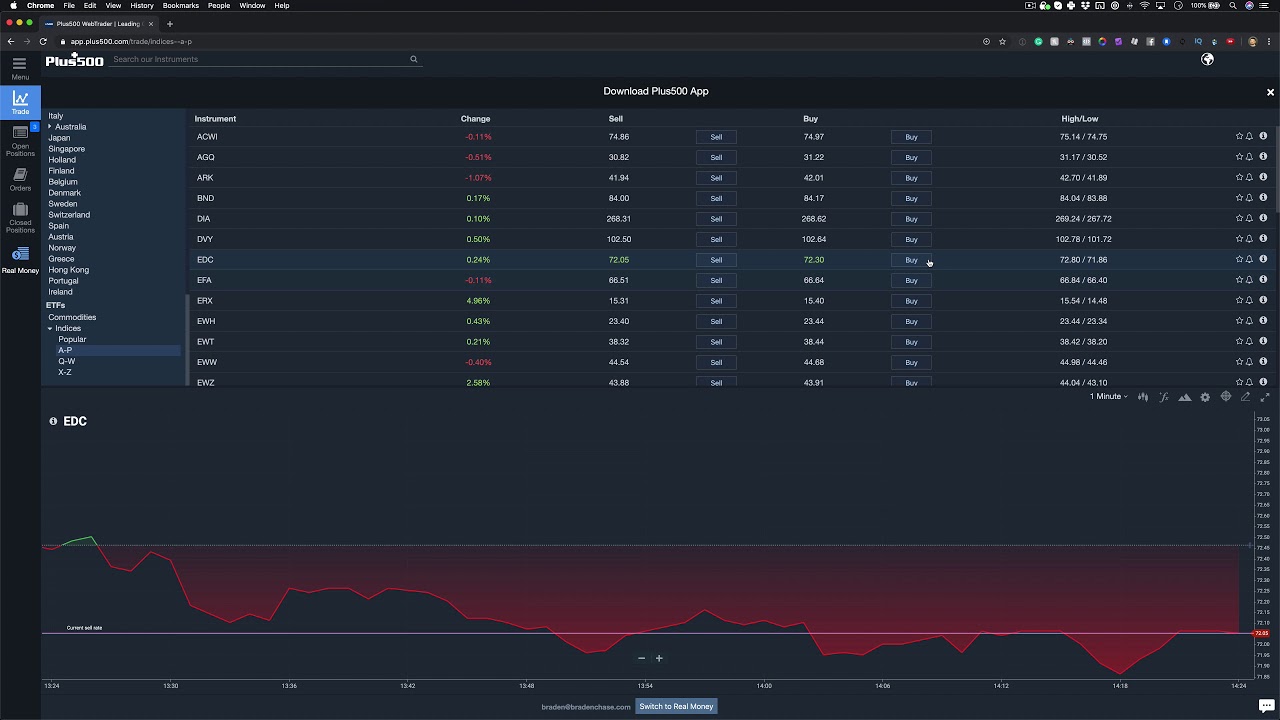The width and height of the screenshot is (1280, 720).
Task: Expand the Australia tree node
Action: [50, 127]
